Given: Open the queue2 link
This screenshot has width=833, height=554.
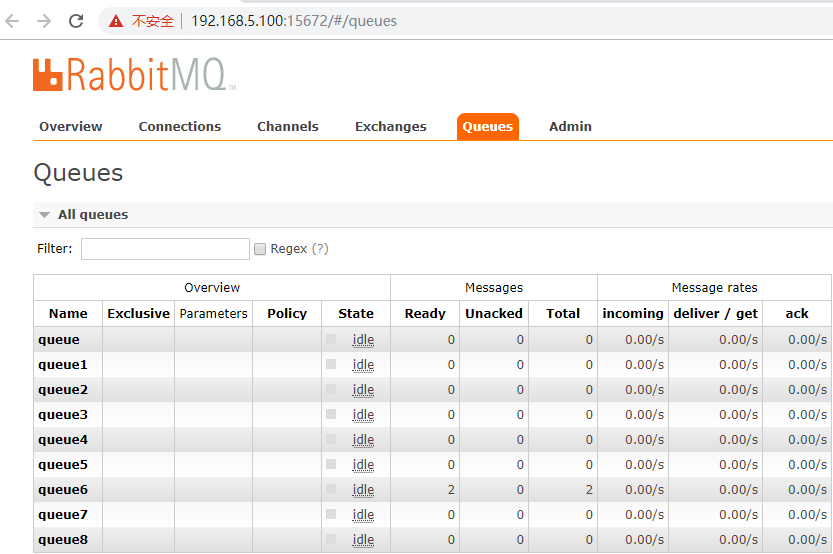Looking at the screenshot, I should point(63,390).
